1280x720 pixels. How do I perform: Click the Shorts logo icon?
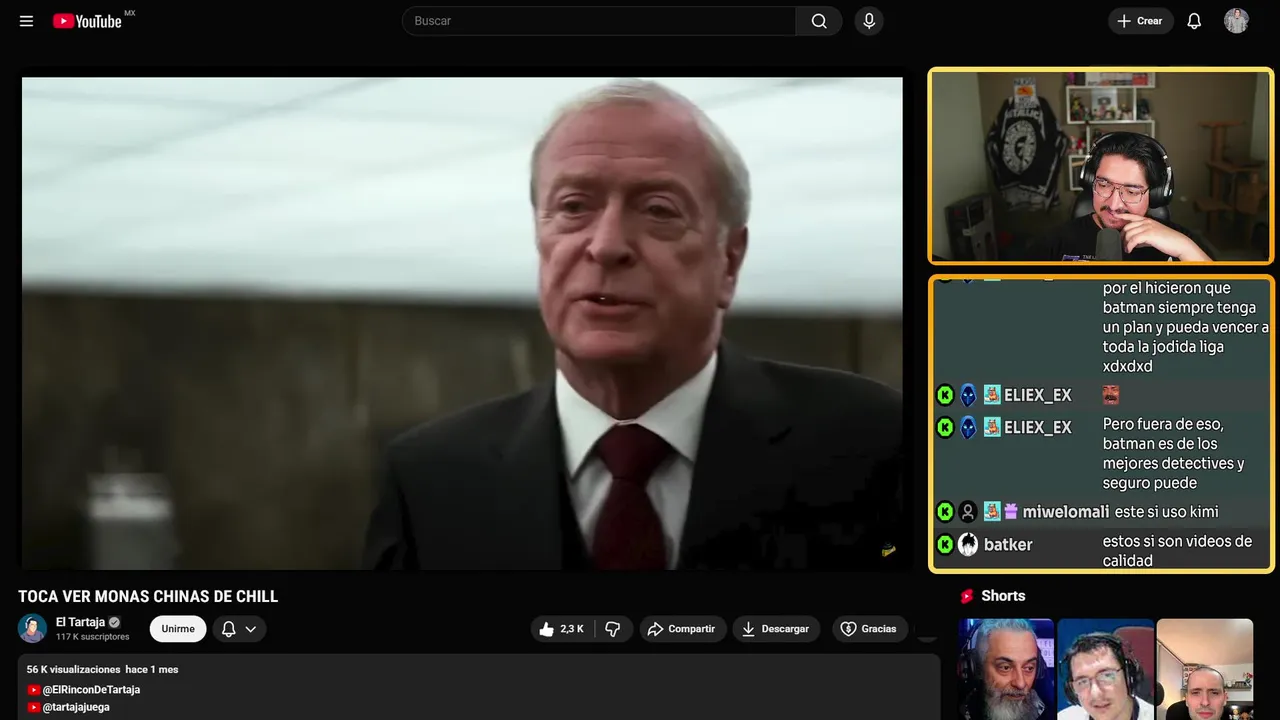click(967, 596)
